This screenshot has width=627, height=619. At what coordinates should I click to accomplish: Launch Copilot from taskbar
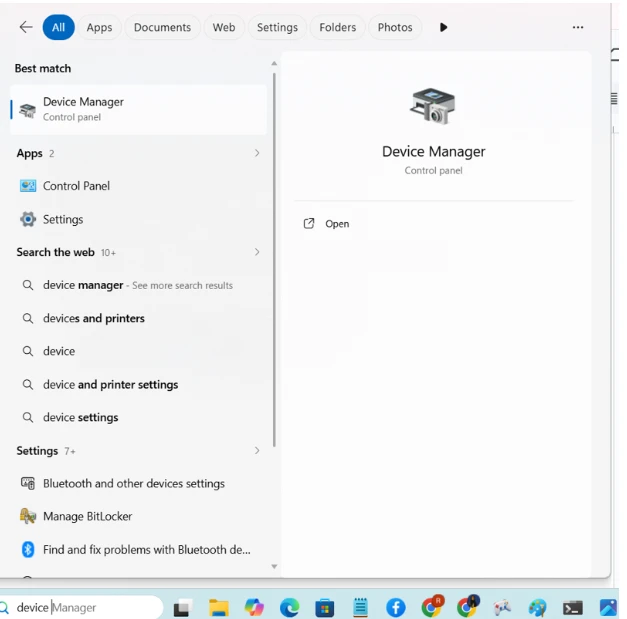pyautogui.click(x=254, y=608)
